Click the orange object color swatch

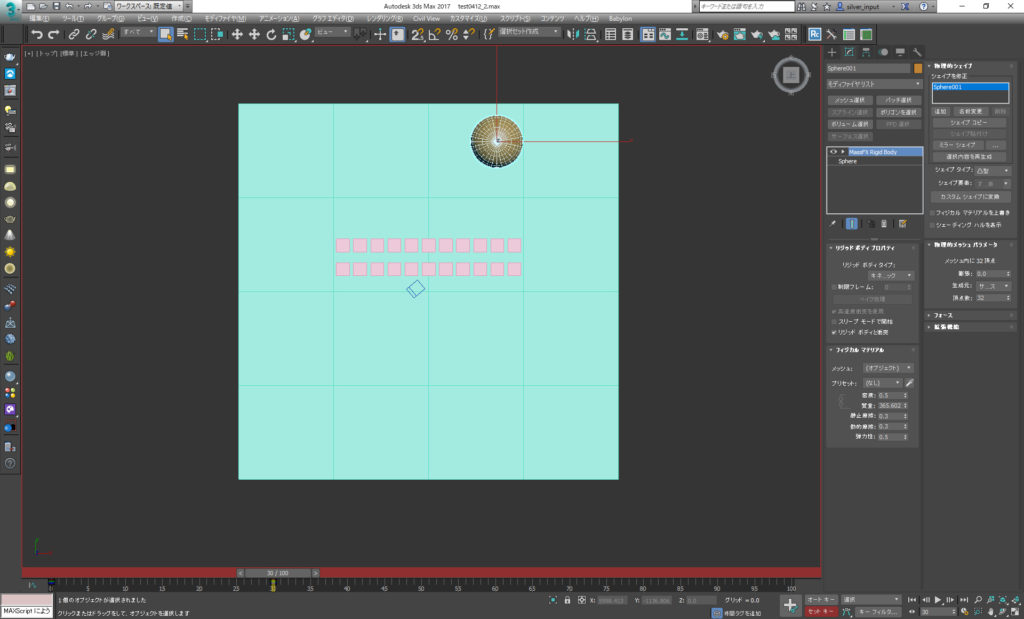(917, 69)
